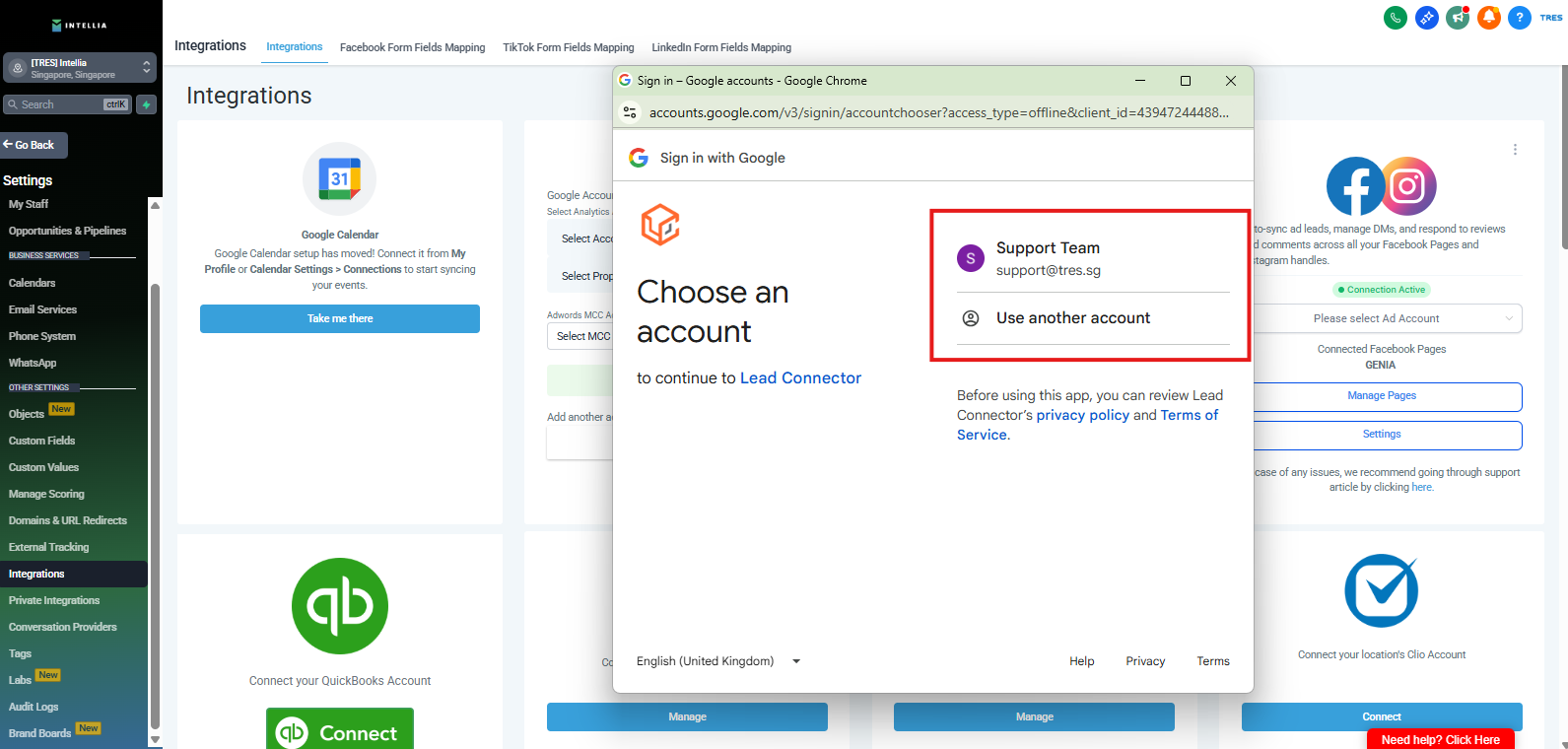Switch to LinkedIn Form Fields Mapping tab

(x=721, y=47)
